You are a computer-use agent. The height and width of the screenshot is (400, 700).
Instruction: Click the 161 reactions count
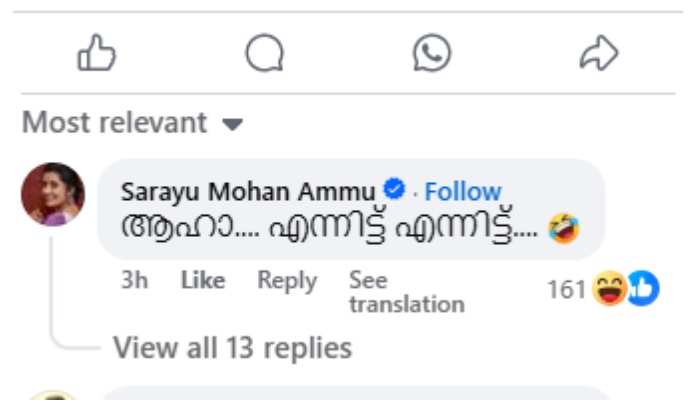point(566,290)
